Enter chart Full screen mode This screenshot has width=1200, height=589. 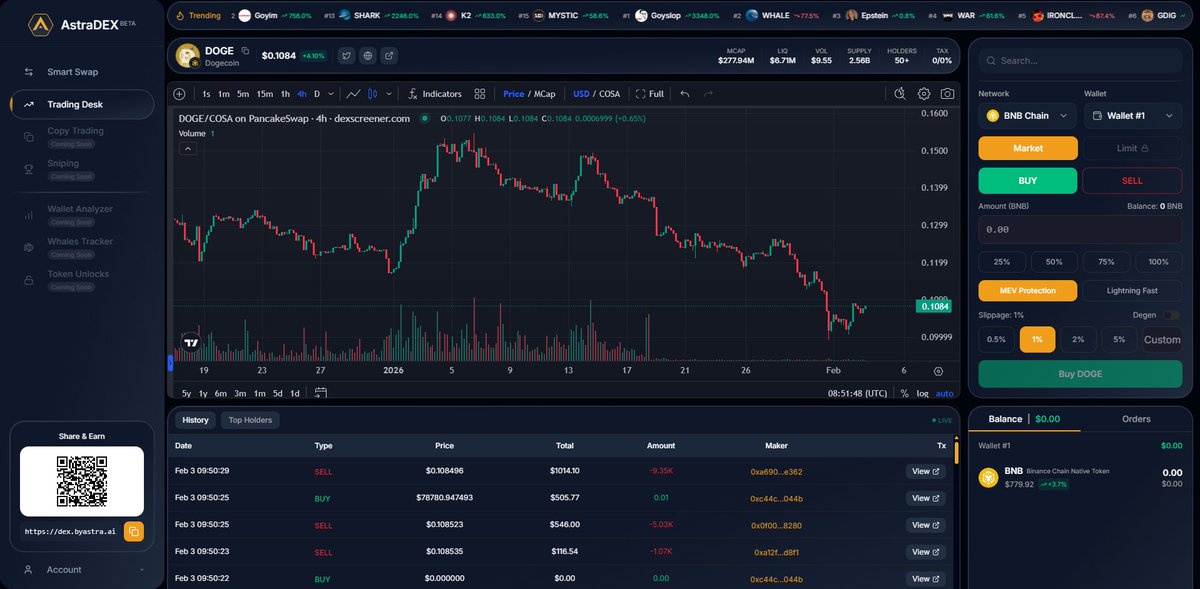click(x=650, y=94)
